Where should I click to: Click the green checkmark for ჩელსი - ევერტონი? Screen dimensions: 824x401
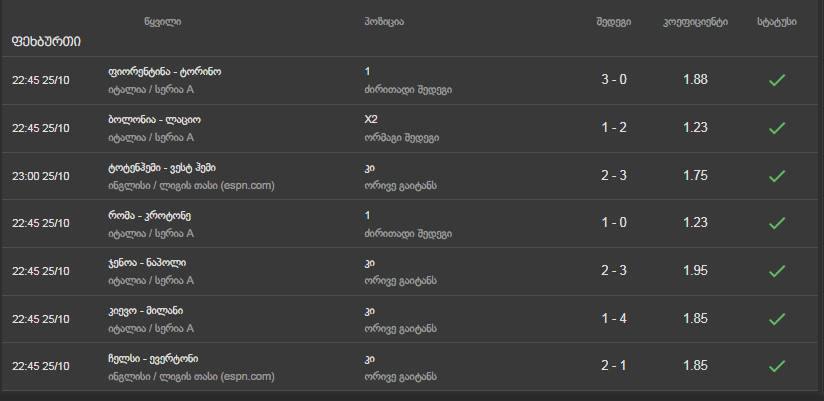pyautogui.click(x=776, y=366)
